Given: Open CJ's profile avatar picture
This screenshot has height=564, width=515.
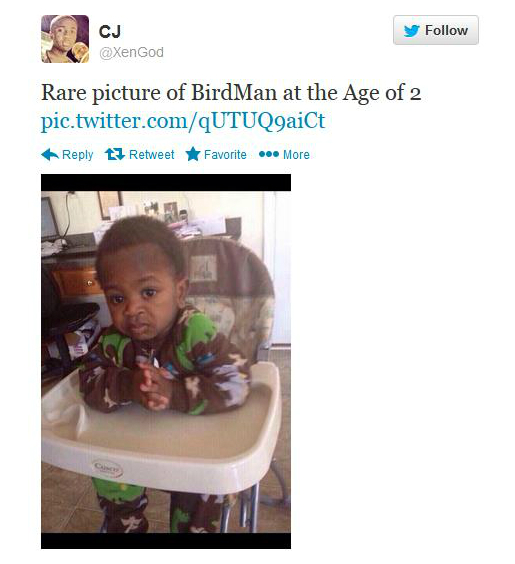Looking at the screenshot, I should 65,39.
